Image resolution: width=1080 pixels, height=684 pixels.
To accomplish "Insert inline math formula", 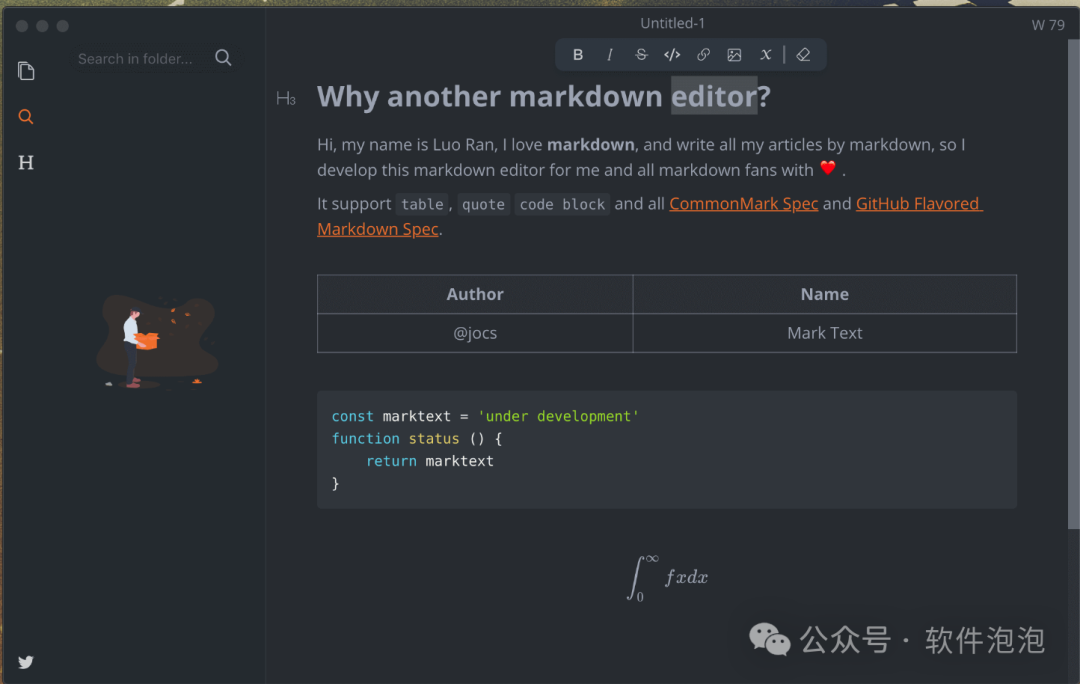I will click(x=765, y=54).
